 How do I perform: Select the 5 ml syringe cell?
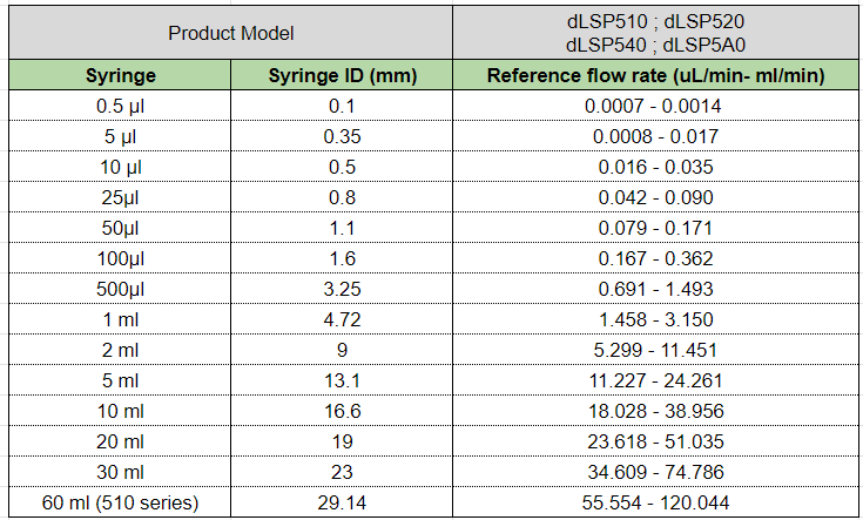pos(120,381)
